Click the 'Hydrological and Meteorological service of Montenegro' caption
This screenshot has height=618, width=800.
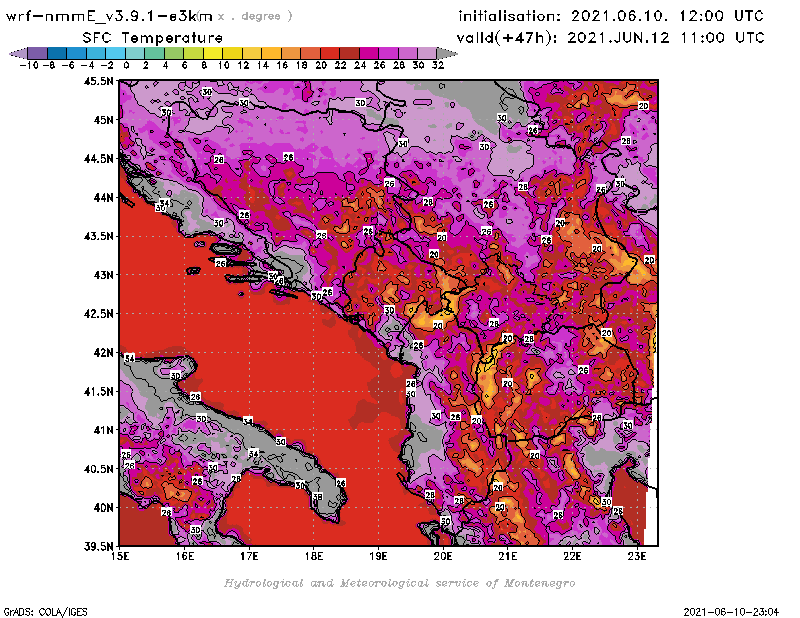[x=399, y=583]
